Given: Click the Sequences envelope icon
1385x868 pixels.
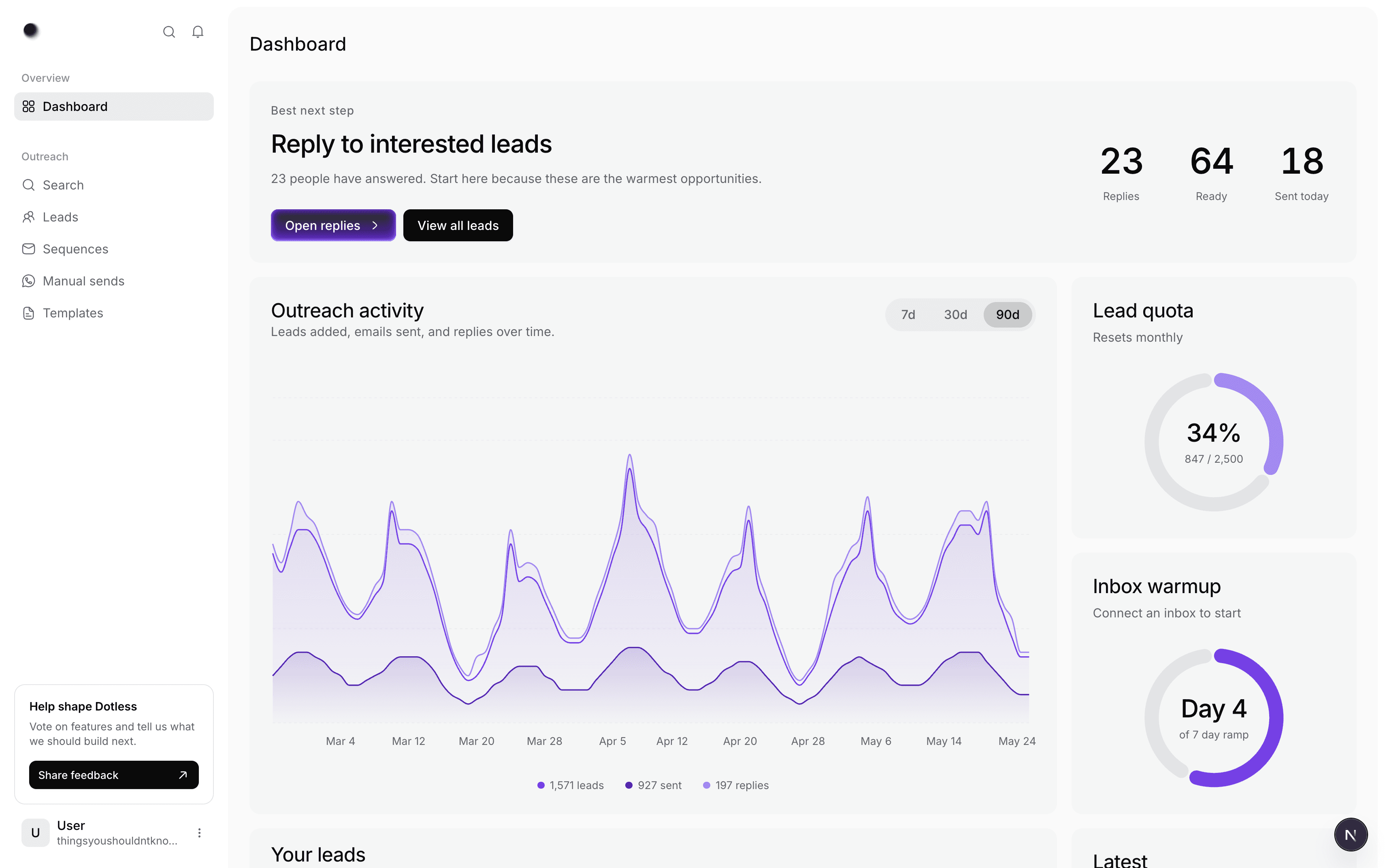Looking at the screenshot, I should pos(29,249).
